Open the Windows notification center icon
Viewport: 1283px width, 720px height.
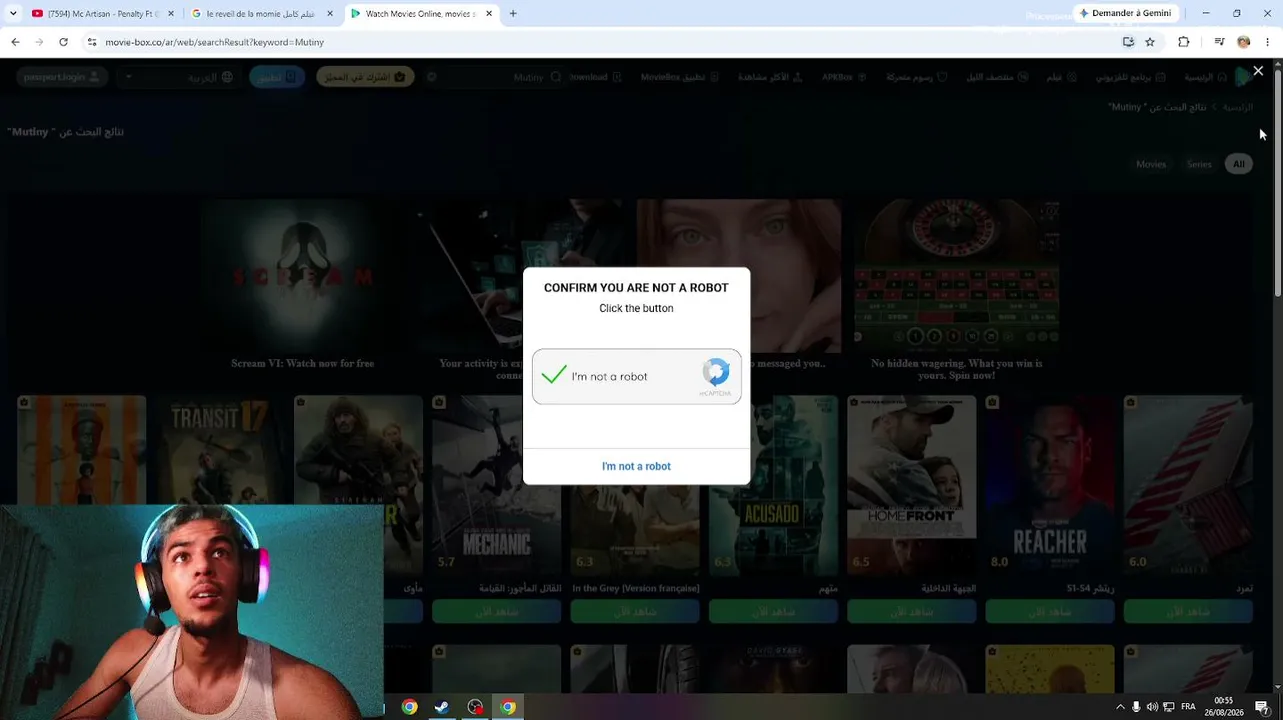1262,707
